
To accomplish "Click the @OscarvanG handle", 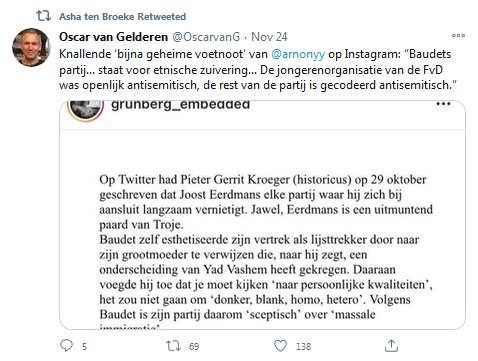I will tap(206, 37).
